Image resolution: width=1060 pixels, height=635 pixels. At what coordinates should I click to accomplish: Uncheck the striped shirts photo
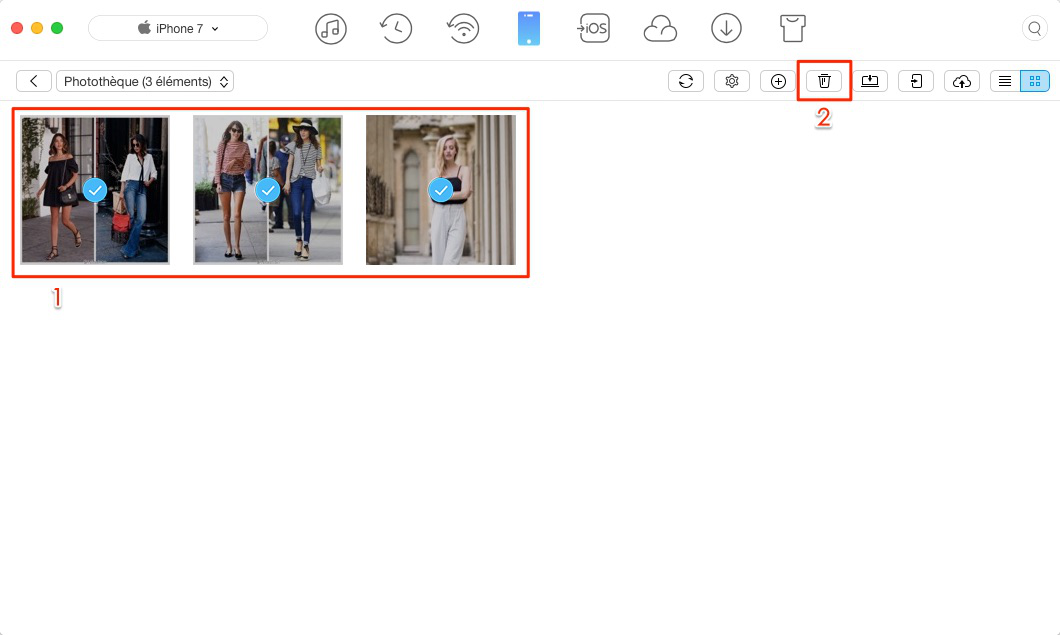(268, 190)
